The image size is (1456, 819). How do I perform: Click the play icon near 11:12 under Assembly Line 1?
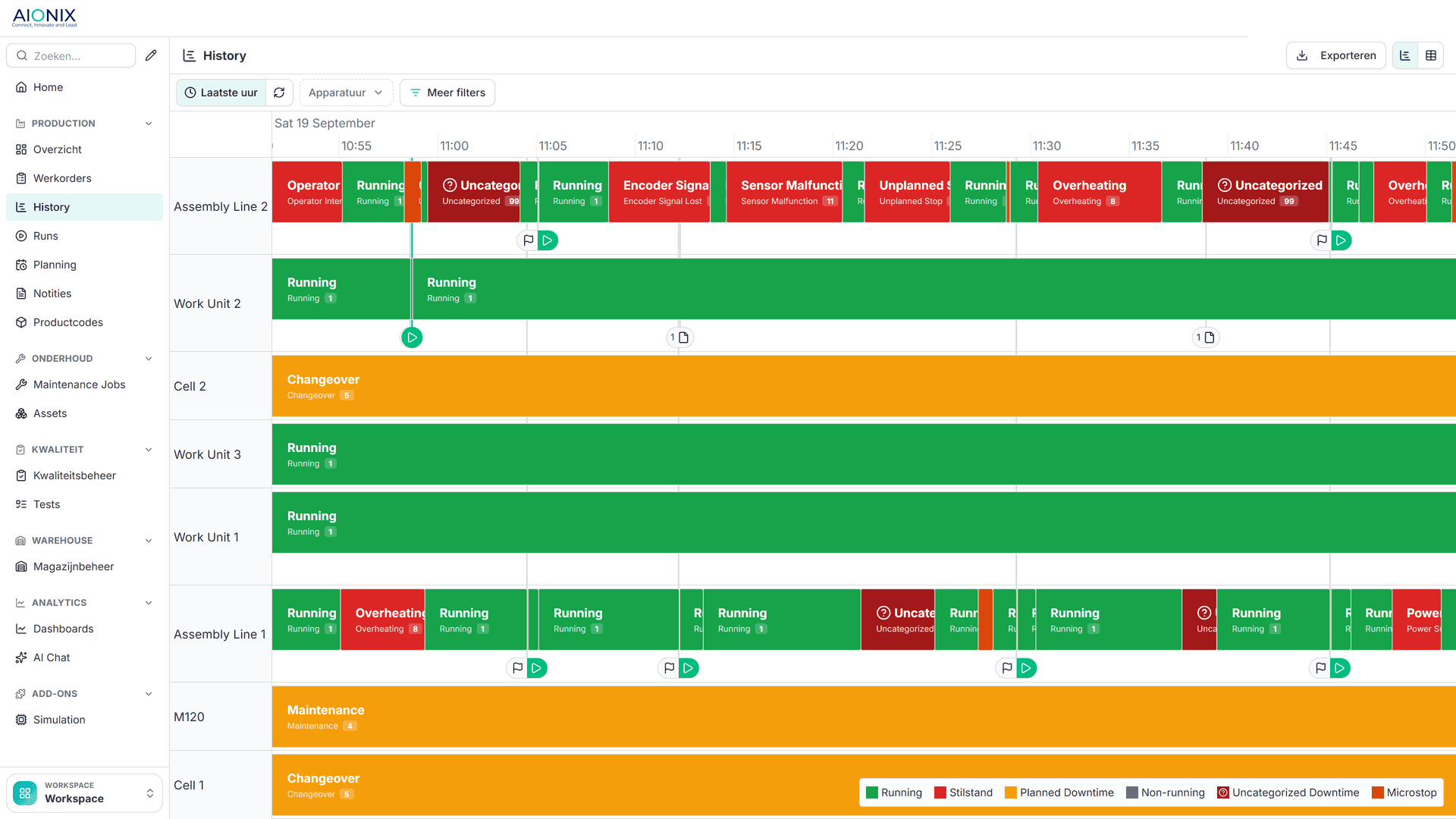click(x=689, y=668)
